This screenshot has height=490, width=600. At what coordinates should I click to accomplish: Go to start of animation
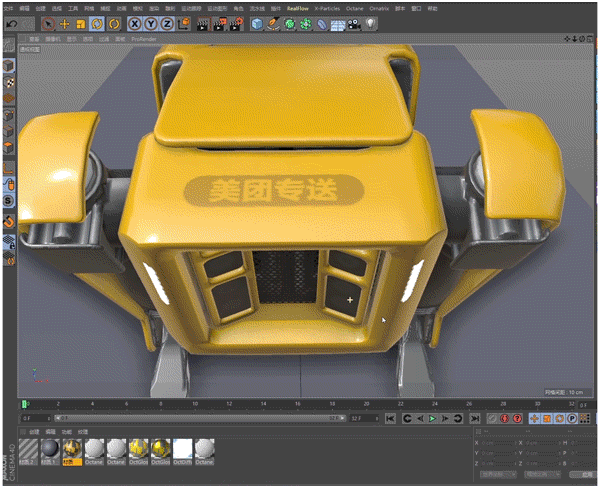point(390,418)
